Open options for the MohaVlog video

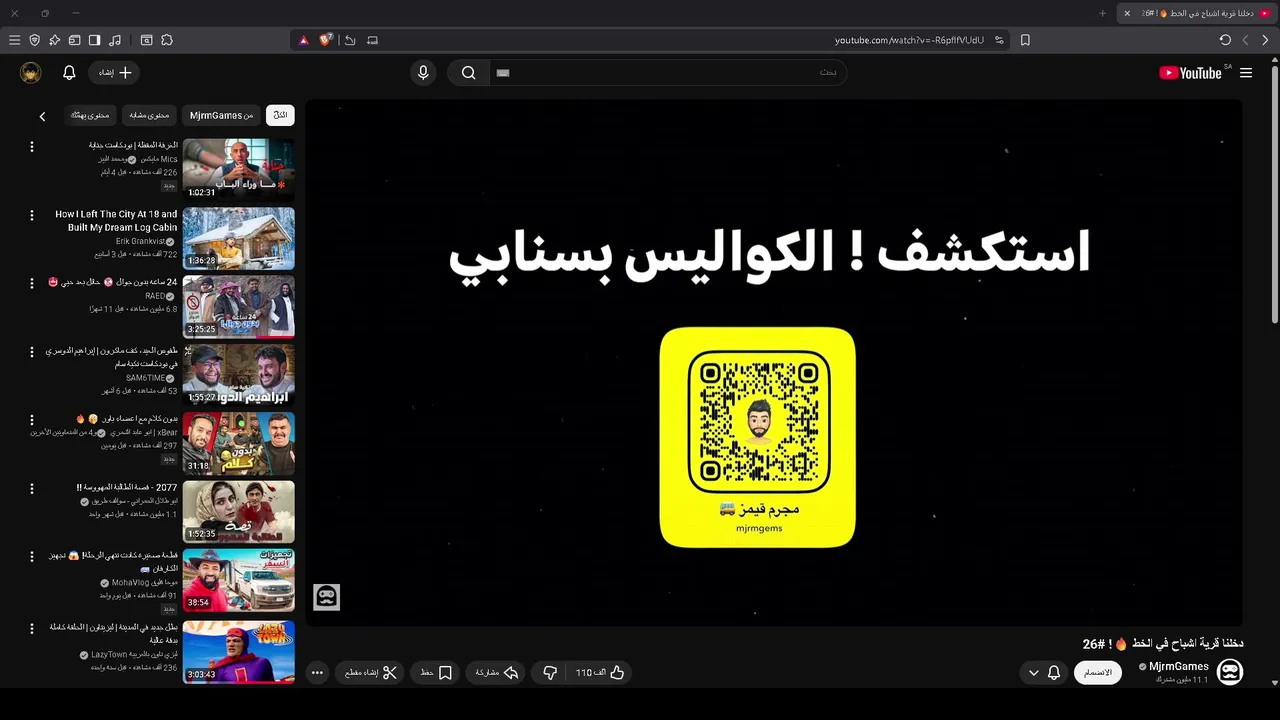(x=31, y=557)
